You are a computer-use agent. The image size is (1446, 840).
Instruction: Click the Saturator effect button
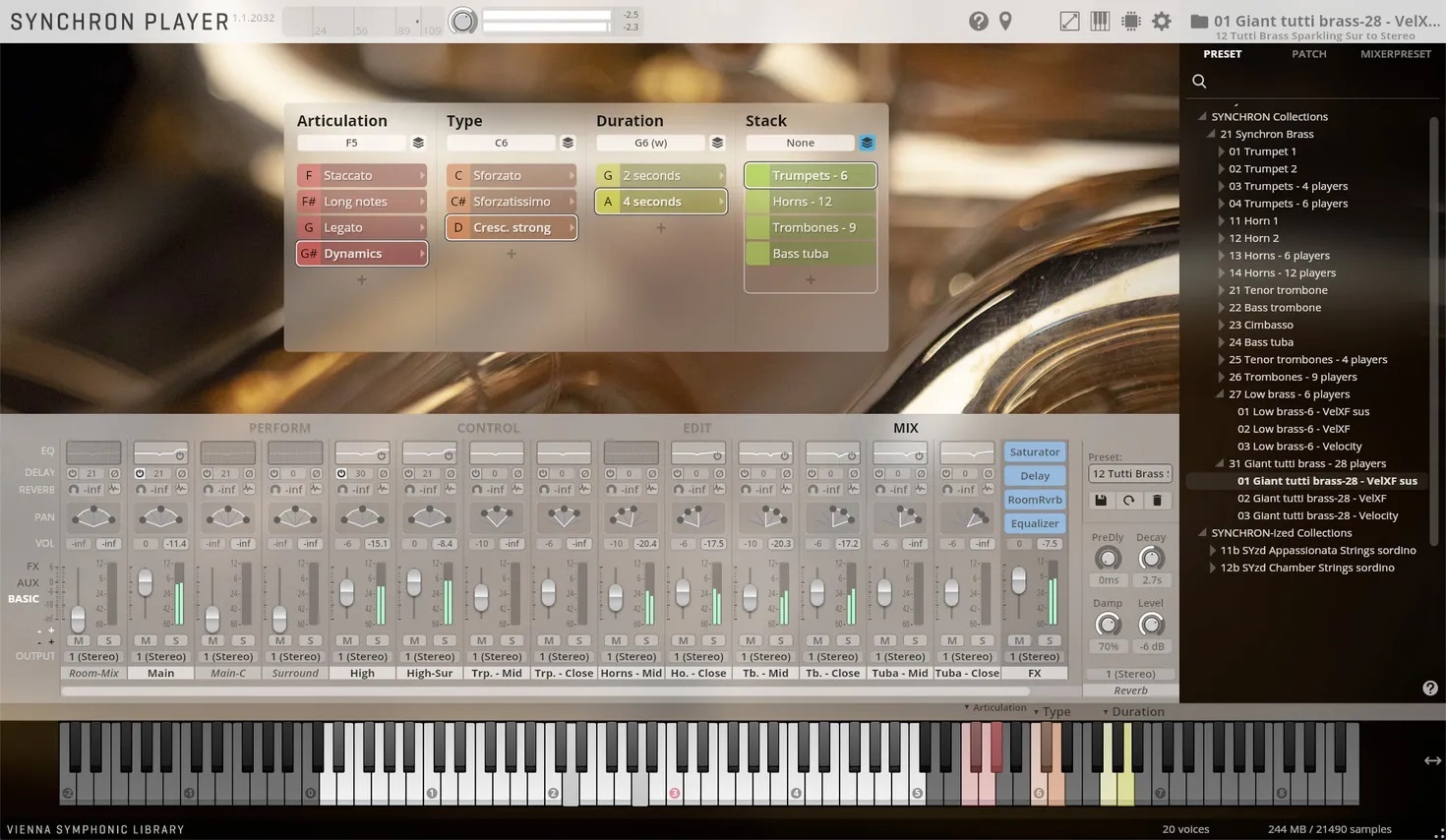pos(1034,452)
